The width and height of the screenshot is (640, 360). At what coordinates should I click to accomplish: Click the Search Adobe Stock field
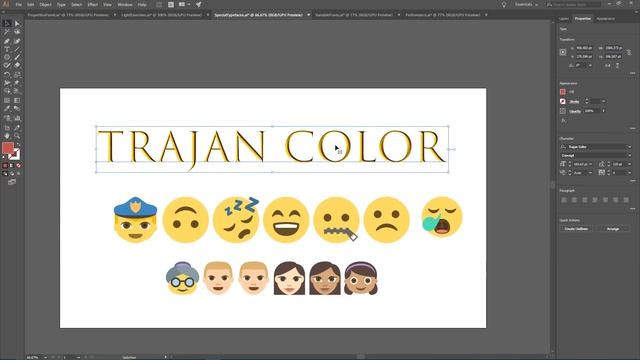tap(573, 4)
